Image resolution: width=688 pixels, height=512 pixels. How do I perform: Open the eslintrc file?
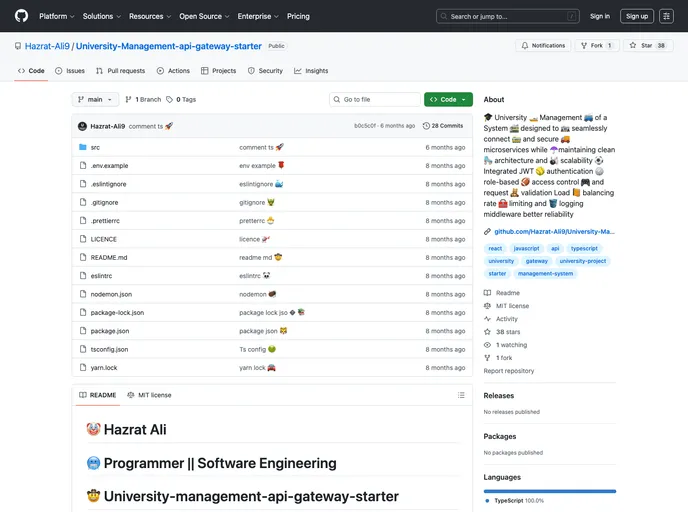(101, 276)
